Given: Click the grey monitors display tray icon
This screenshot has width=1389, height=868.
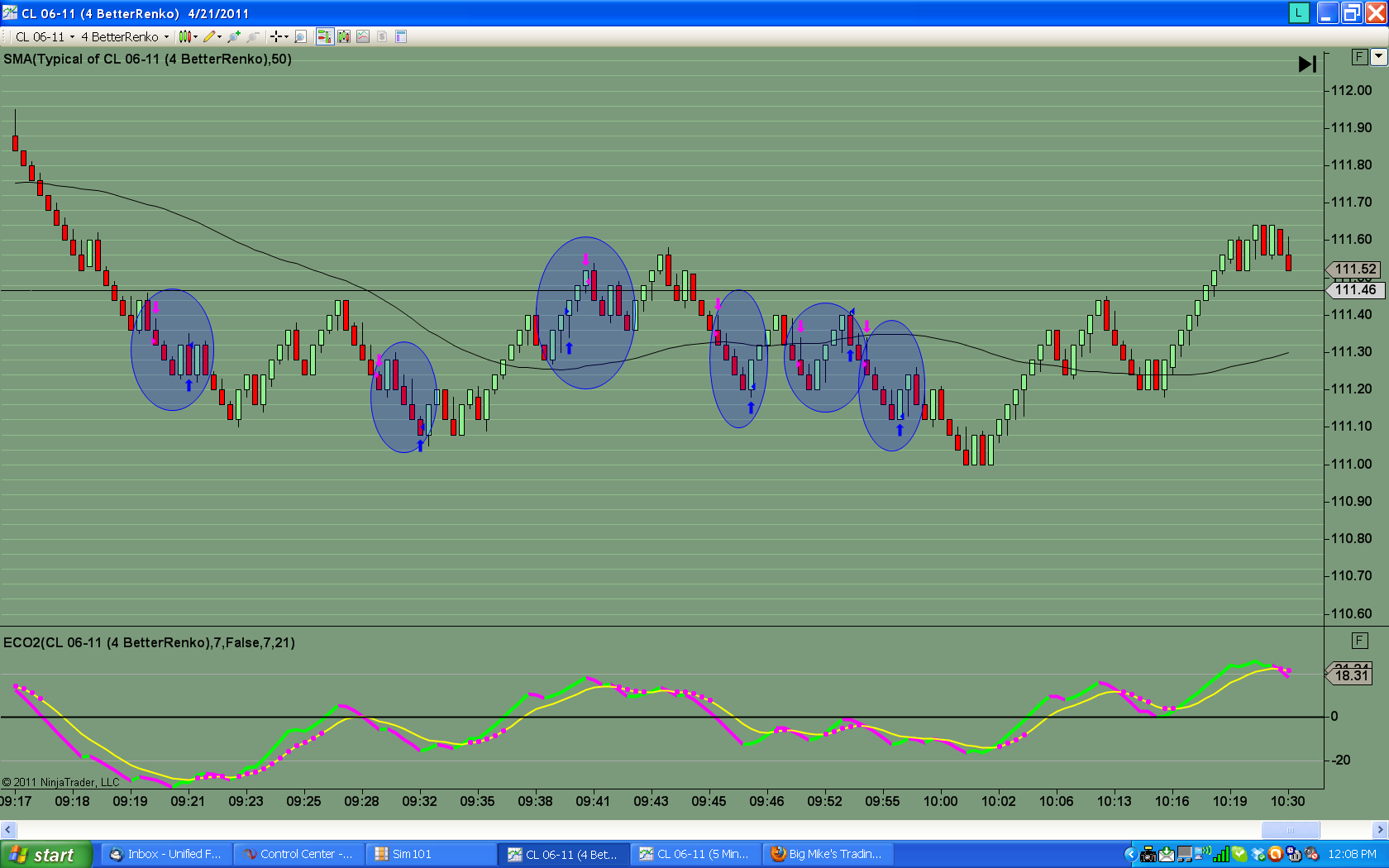Looking at the screenshot, I should (1185, 855).
